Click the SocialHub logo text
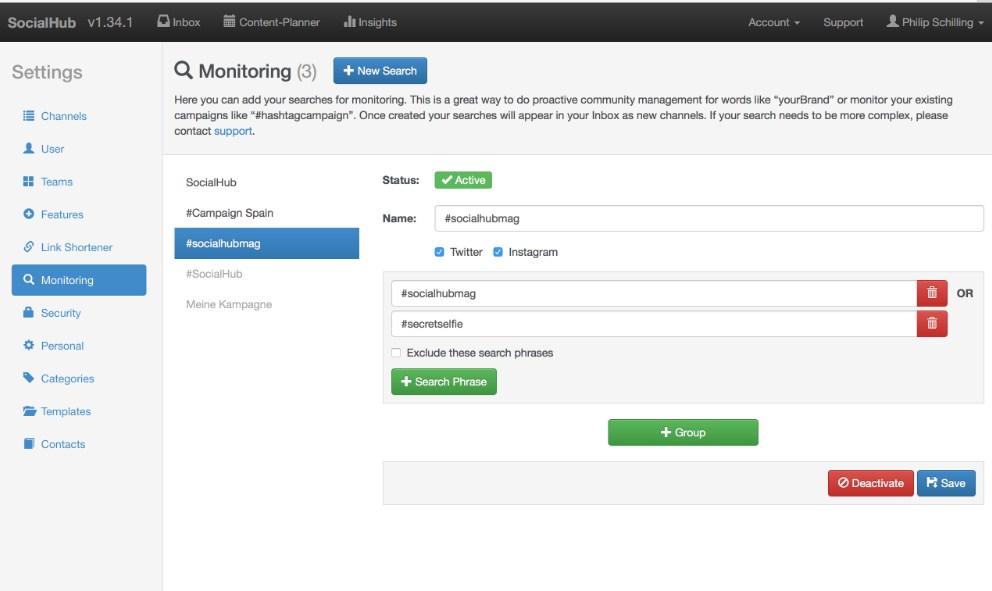 [x=42, y=22]
